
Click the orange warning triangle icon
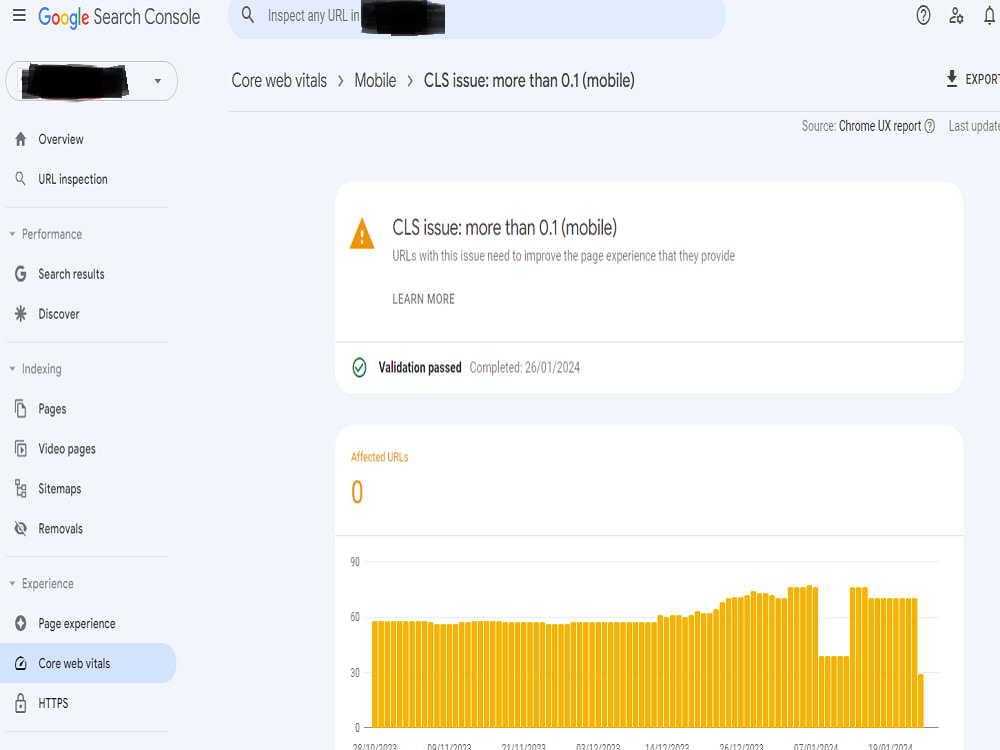tap(362, 233)
